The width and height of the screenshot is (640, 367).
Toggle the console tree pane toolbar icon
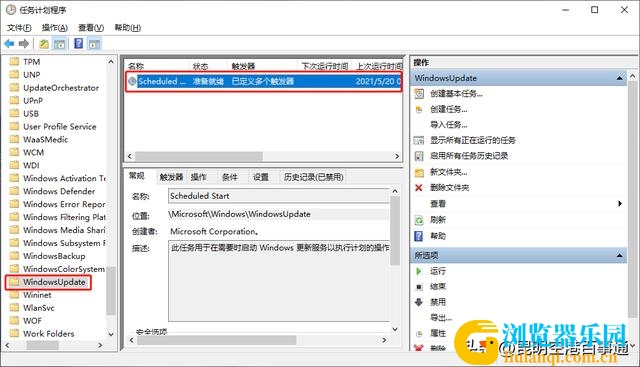[60, 44]
